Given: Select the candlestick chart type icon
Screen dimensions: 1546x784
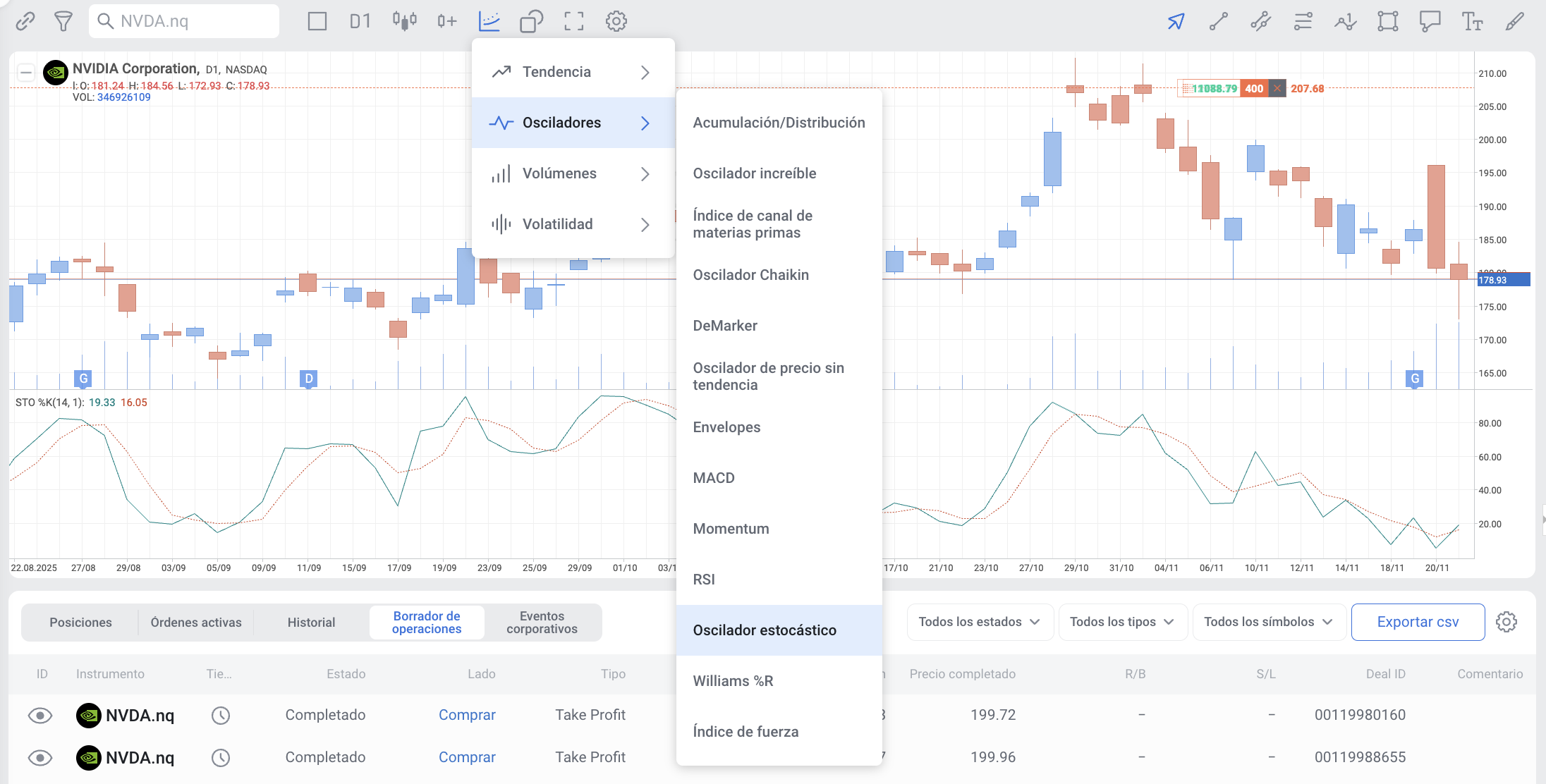Looking at the screenshot, I should click(x=404, y=21).
